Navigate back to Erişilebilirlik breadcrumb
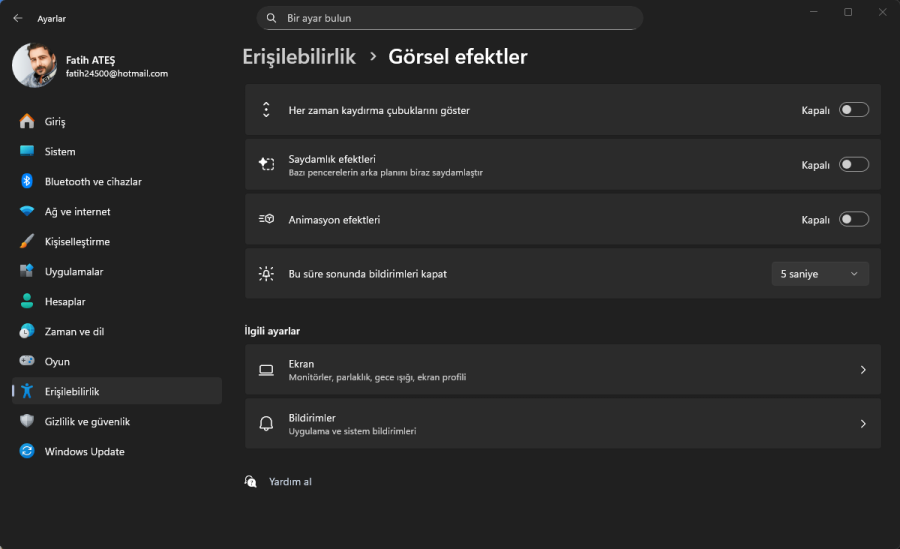 (299, 57)
